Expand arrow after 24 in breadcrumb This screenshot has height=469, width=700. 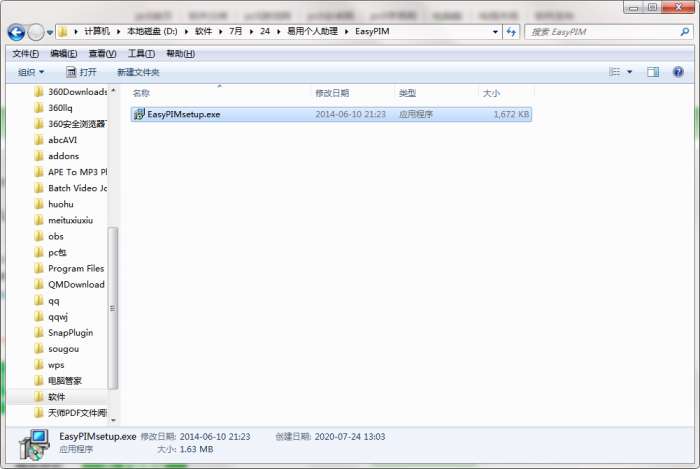pyautogui.click(x=279, y=32)
